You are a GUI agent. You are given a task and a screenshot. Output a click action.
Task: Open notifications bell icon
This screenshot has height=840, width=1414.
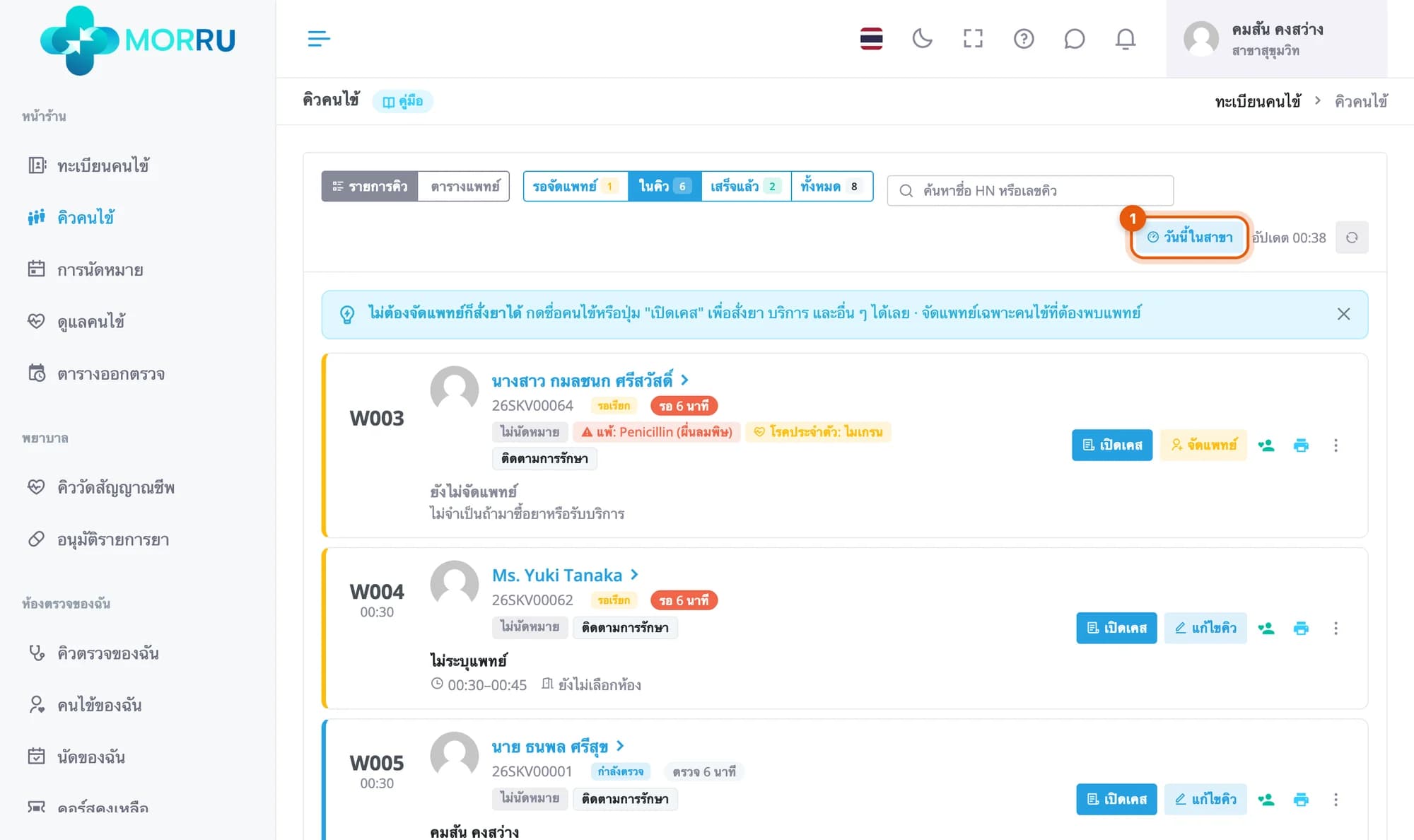point(1126,38)
